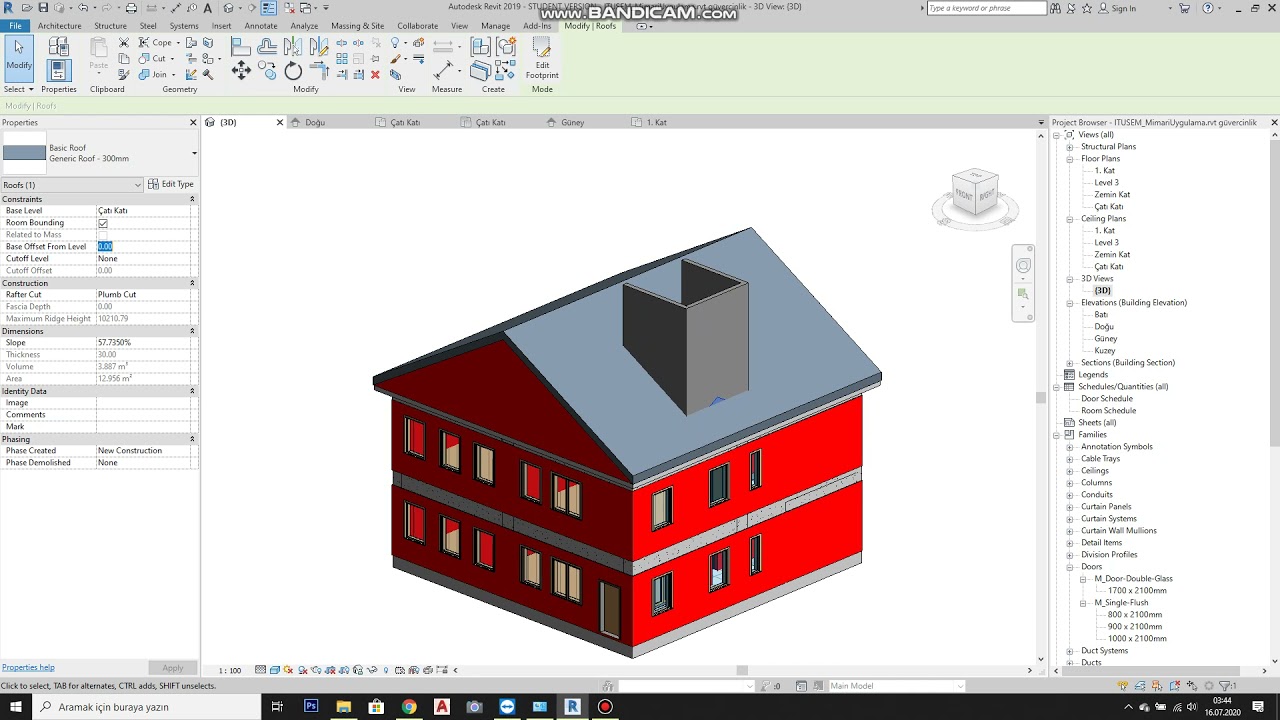
Task: Open Chrome from the Windows taskbar
Action: tap(409, 706)
